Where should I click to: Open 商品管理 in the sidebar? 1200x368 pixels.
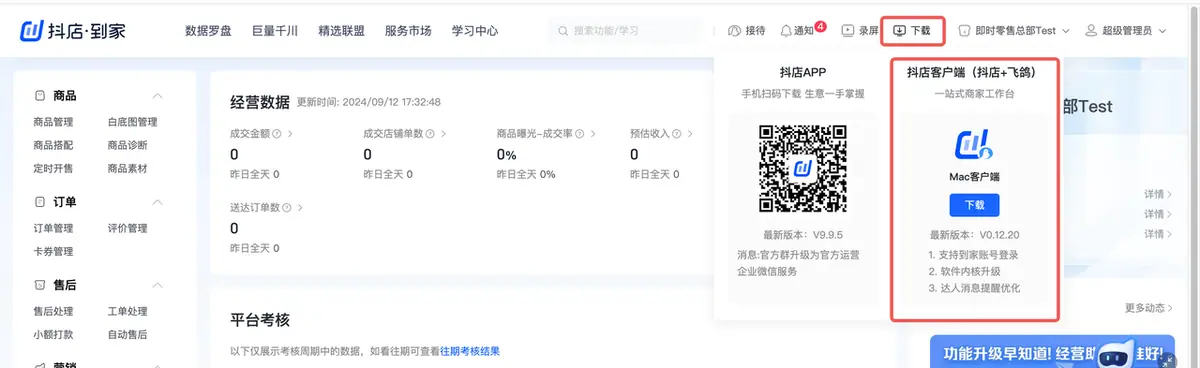pos(53,122)
